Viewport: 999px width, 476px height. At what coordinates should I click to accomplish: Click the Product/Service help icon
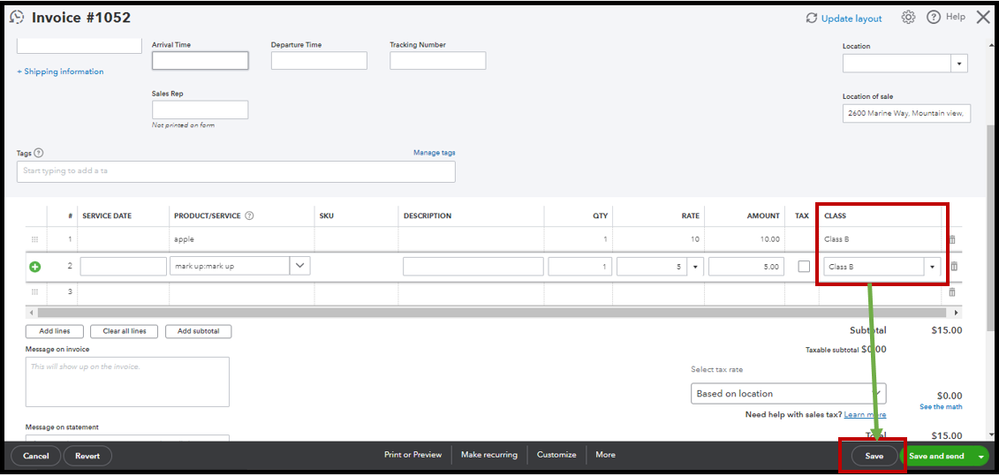250,216
